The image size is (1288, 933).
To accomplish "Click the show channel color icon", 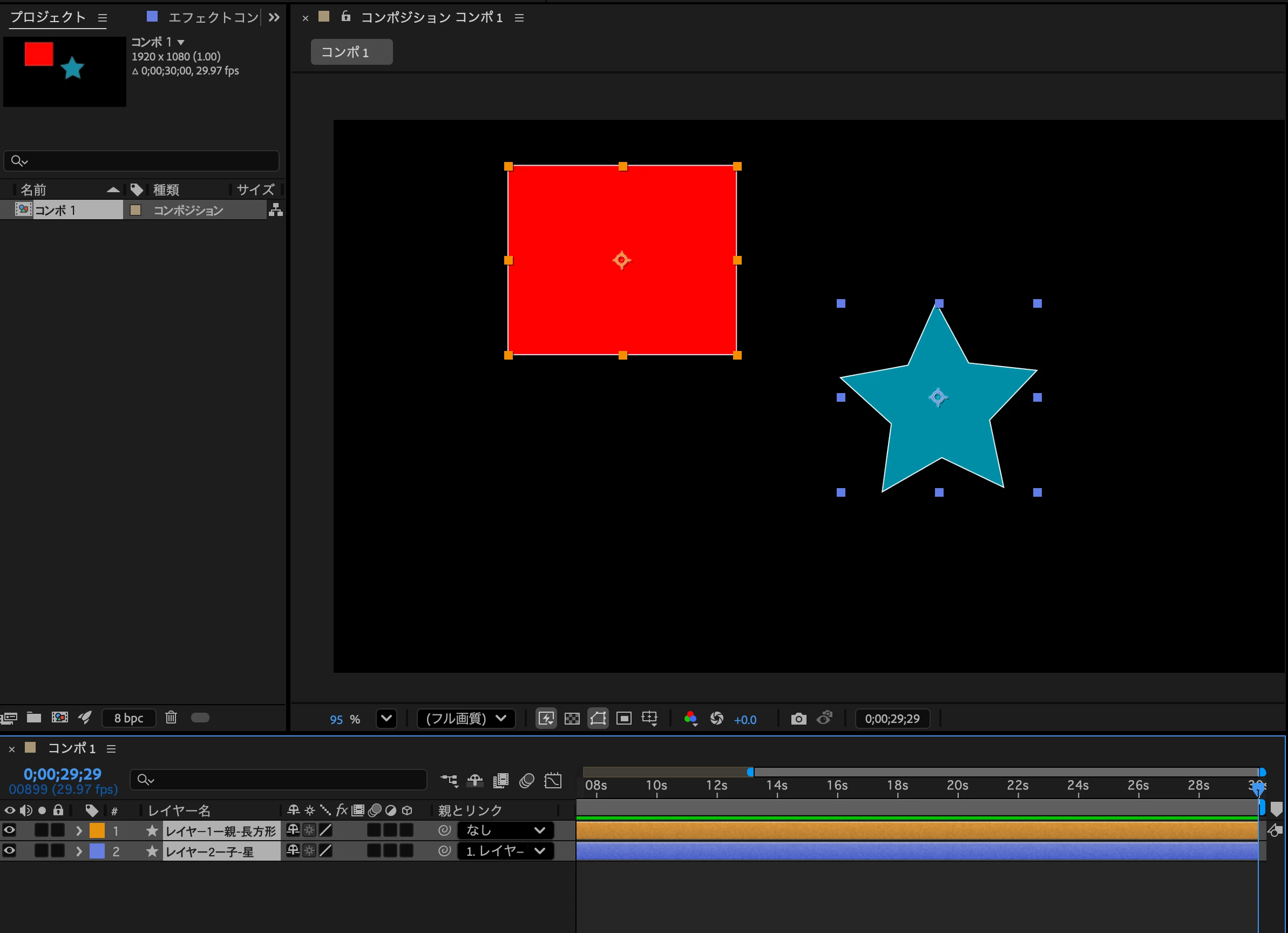I will [690, 719].
